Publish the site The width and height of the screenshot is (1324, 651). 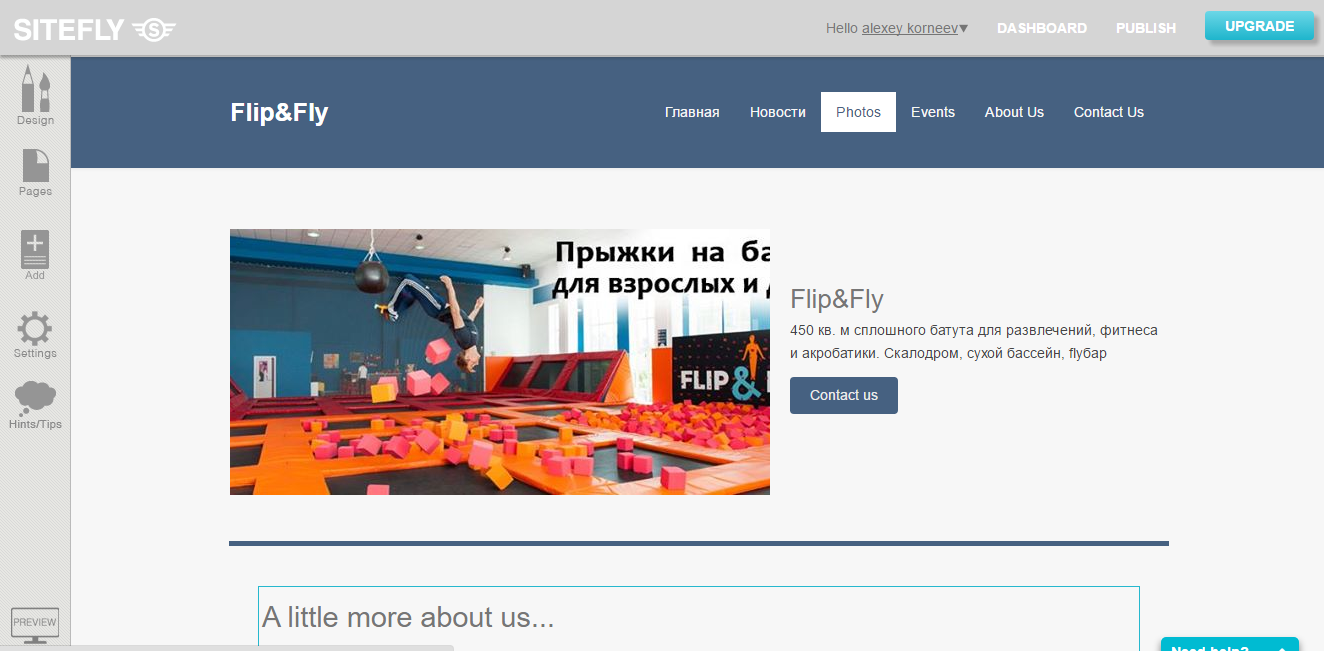click(1146, 28)
